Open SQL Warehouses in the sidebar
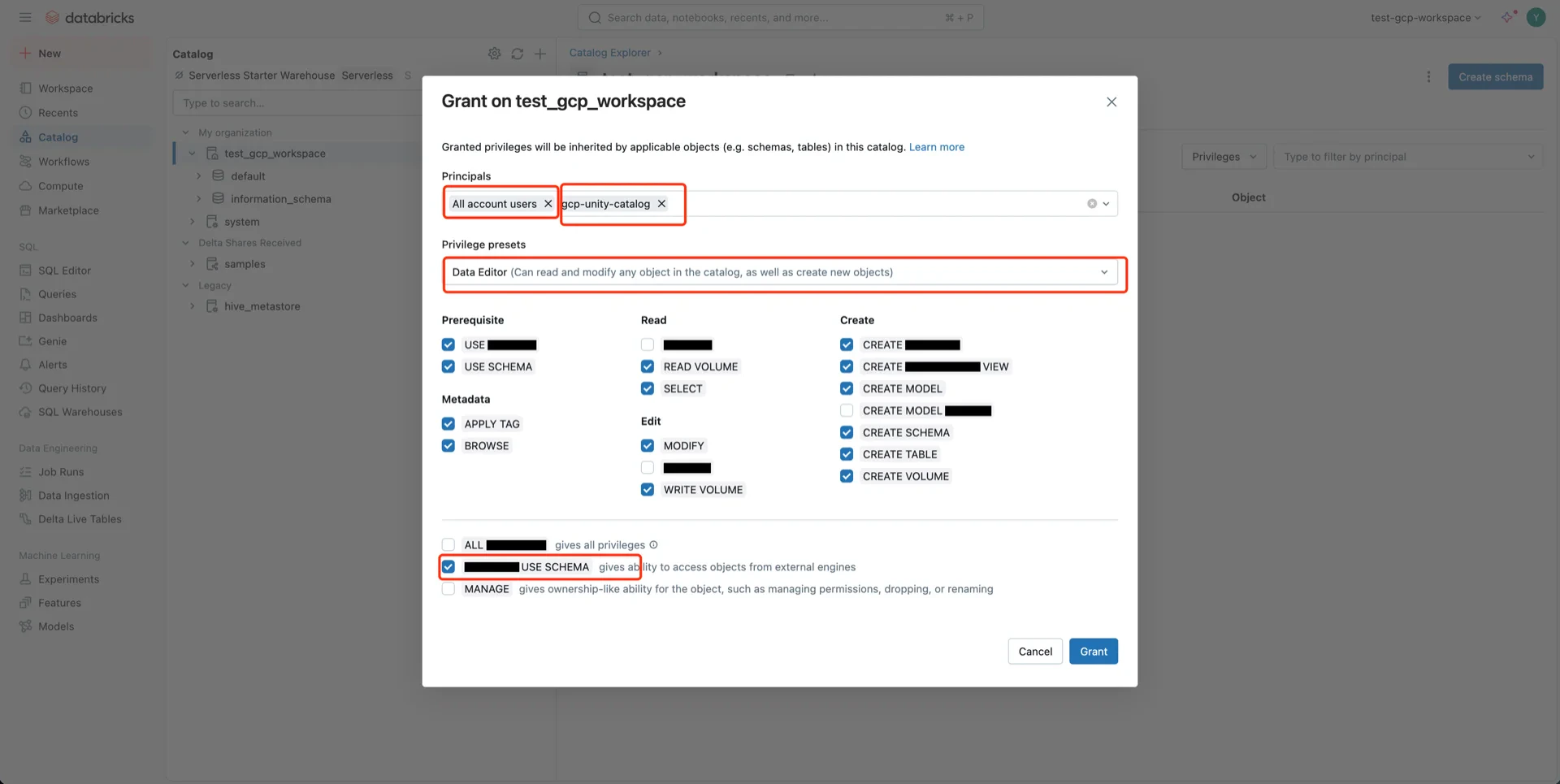This screenshot has width=1560, height=784. click(80, 412)
